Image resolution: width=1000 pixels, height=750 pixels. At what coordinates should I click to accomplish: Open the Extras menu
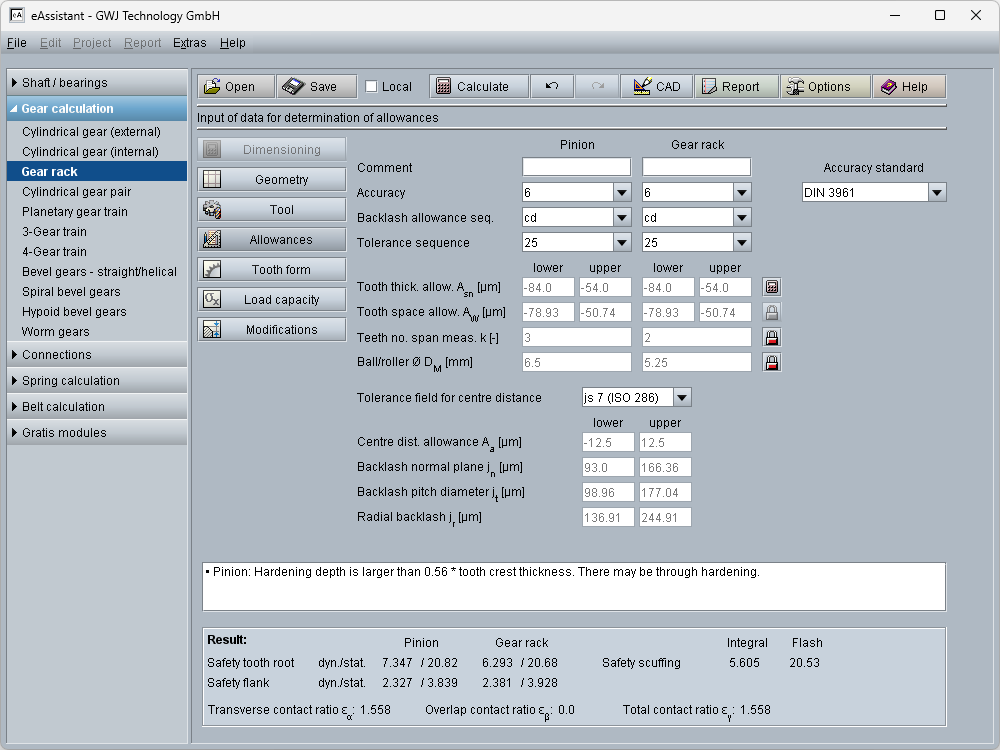[189, 43]
